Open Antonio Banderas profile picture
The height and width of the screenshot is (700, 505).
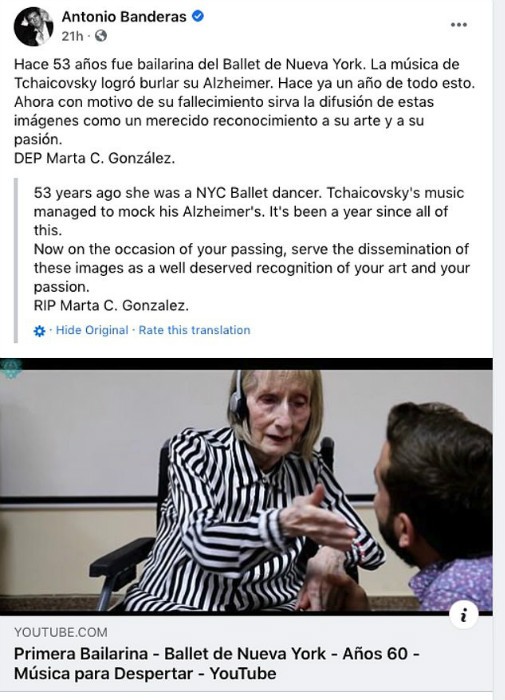pos(33,27)
